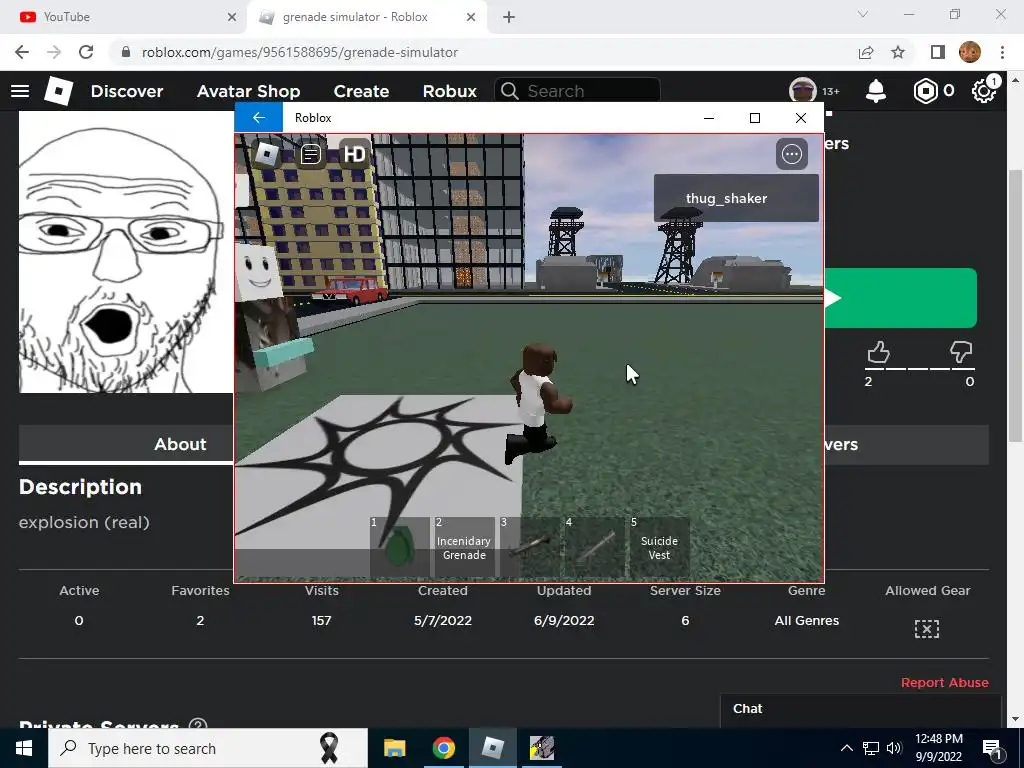
Task: Open Avatar Shop in Roblox navigation
Action: click(x=249, y=91)
